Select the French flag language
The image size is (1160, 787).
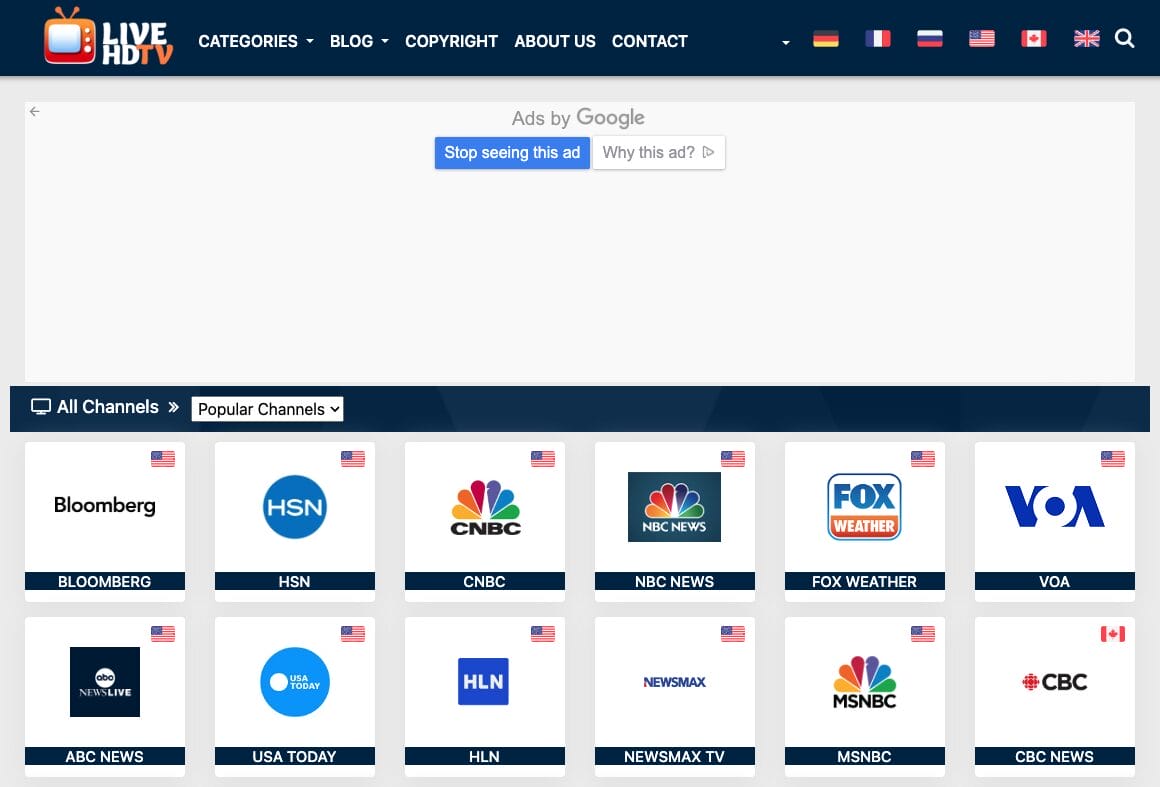click(877, 38)
